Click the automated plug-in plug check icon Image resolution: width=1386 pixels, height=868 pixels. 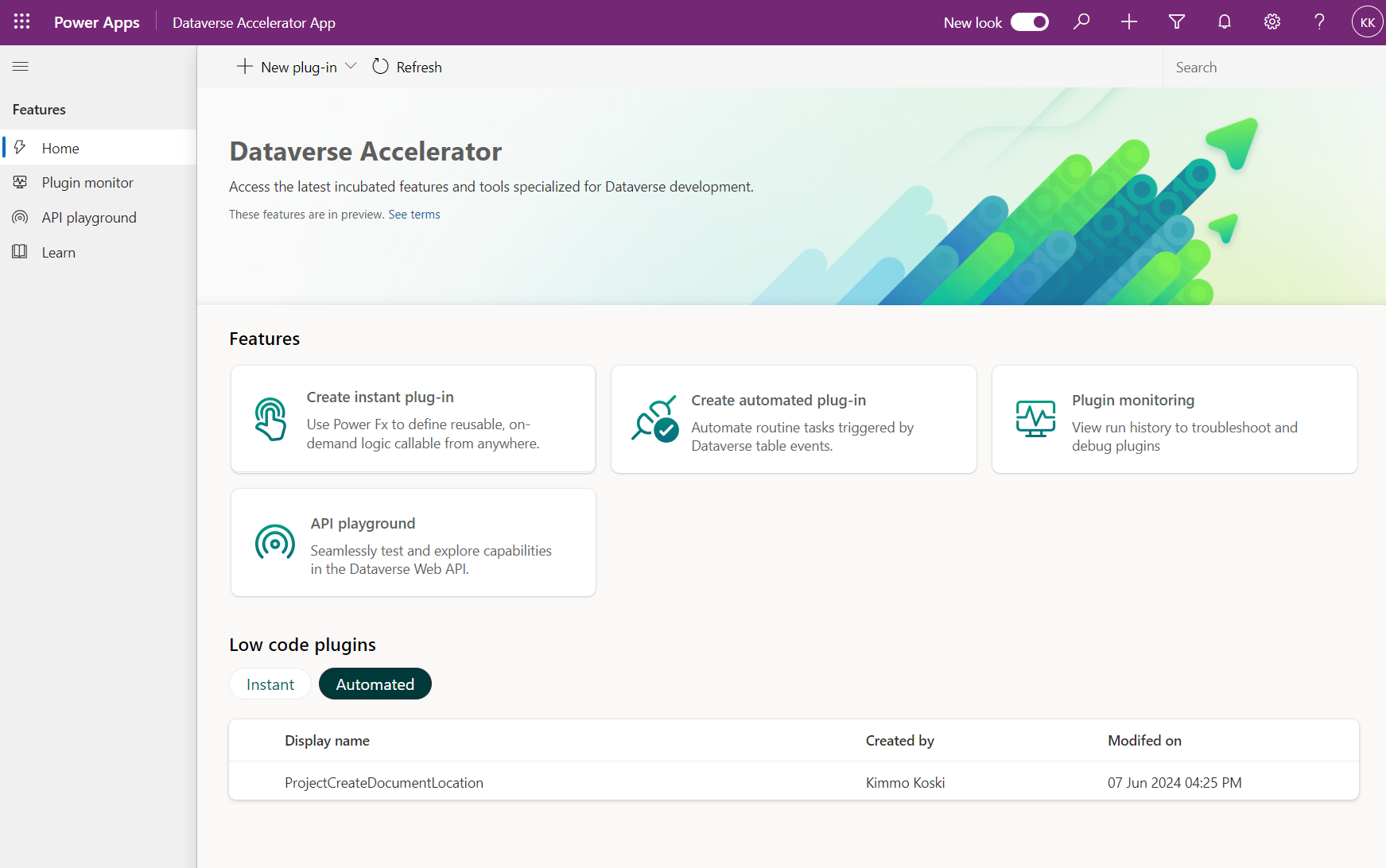(x=654, y=419)
